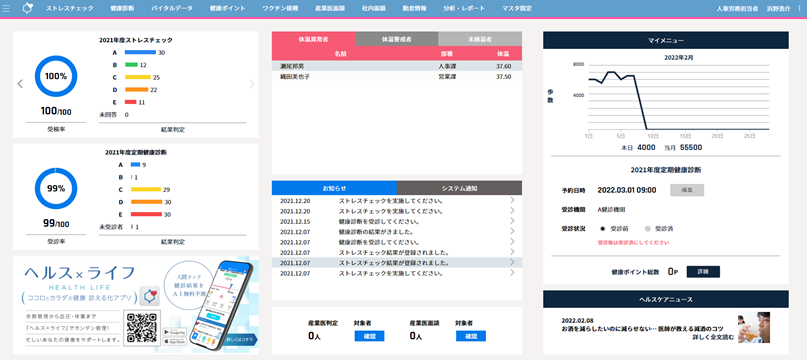Open the hamburger menu in header
807x360 pixels.
click(x=6, y=9)
